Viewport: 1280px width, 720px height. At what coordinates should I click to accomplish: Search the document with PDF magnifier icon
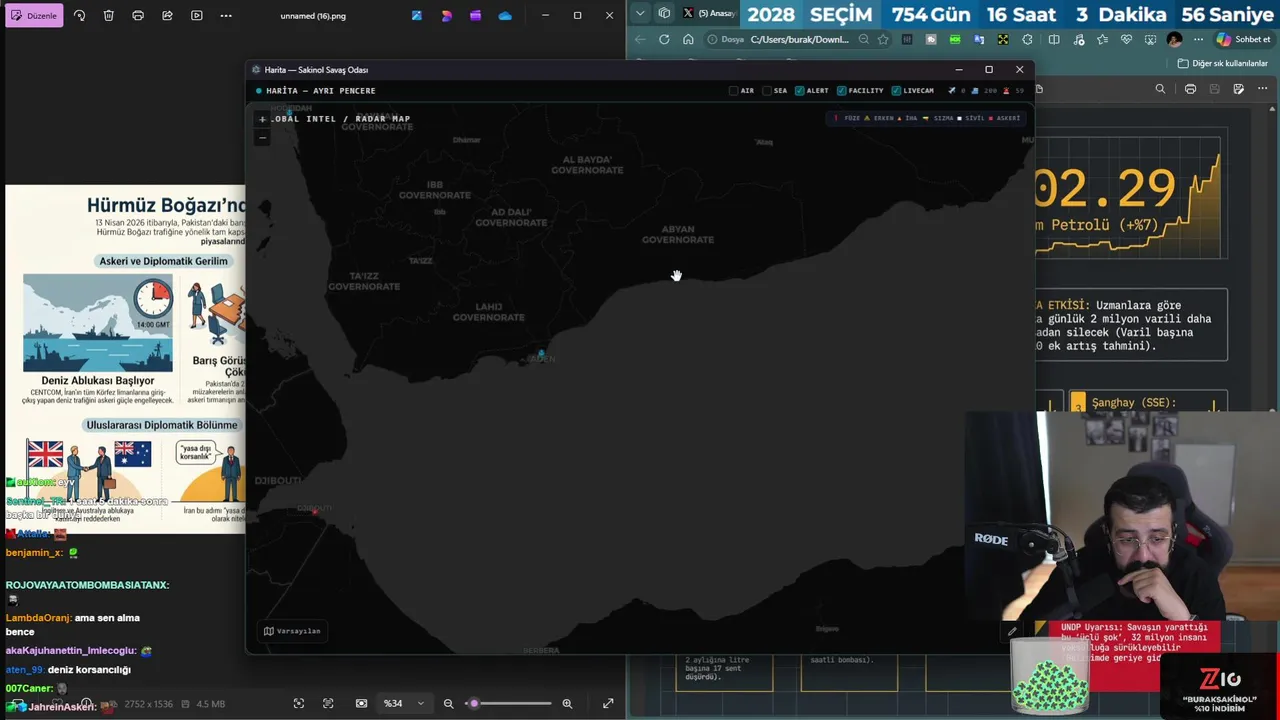[1160, 89]
